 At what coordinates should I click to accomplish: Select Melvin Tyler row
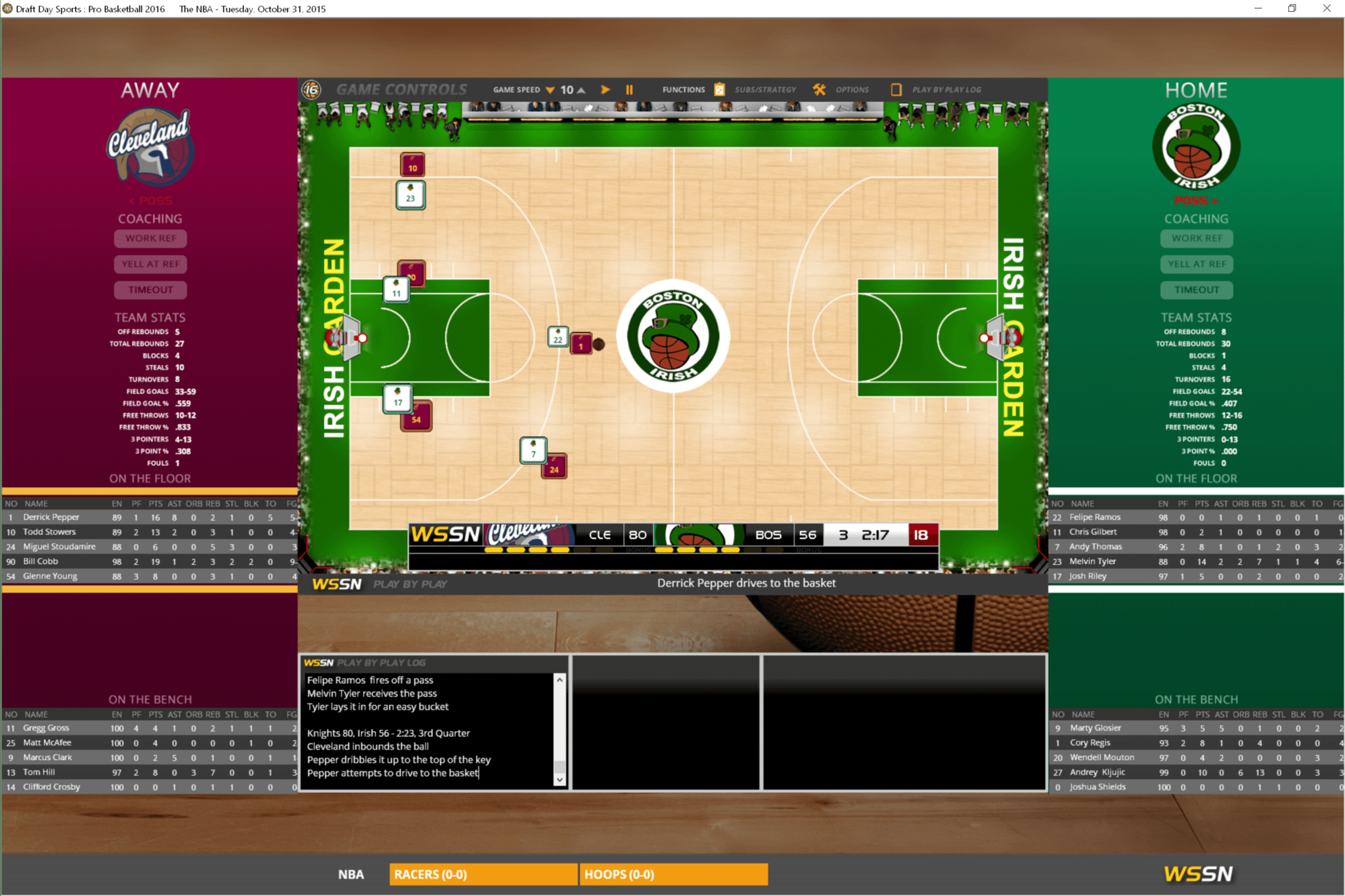coord(1197,561)
